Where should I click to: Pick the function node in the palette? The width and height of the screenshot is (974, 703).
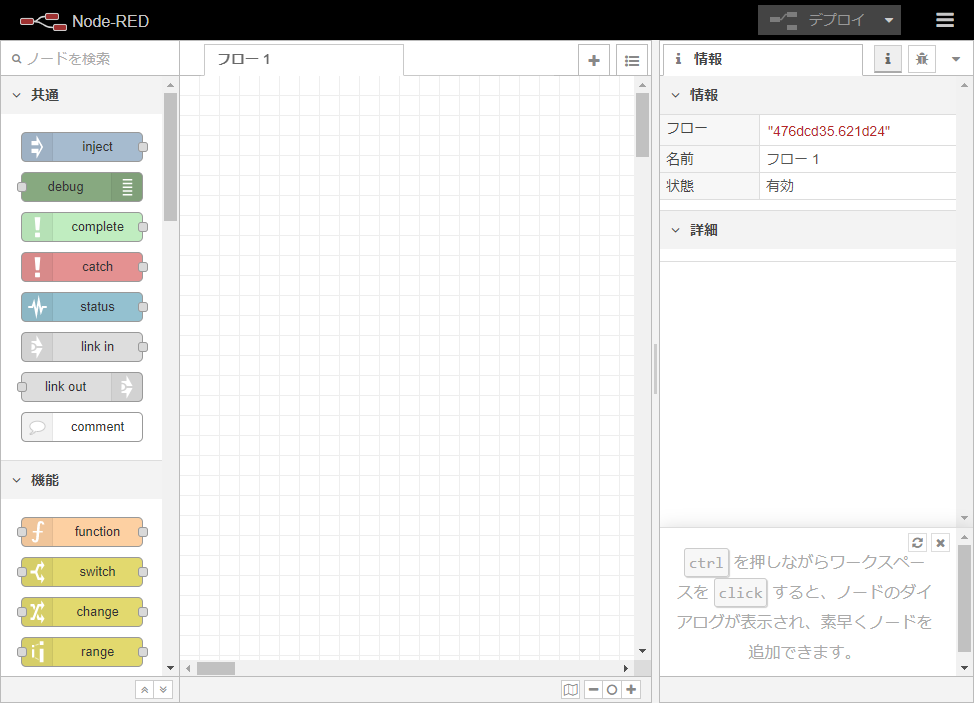click(x=81, y=531)
